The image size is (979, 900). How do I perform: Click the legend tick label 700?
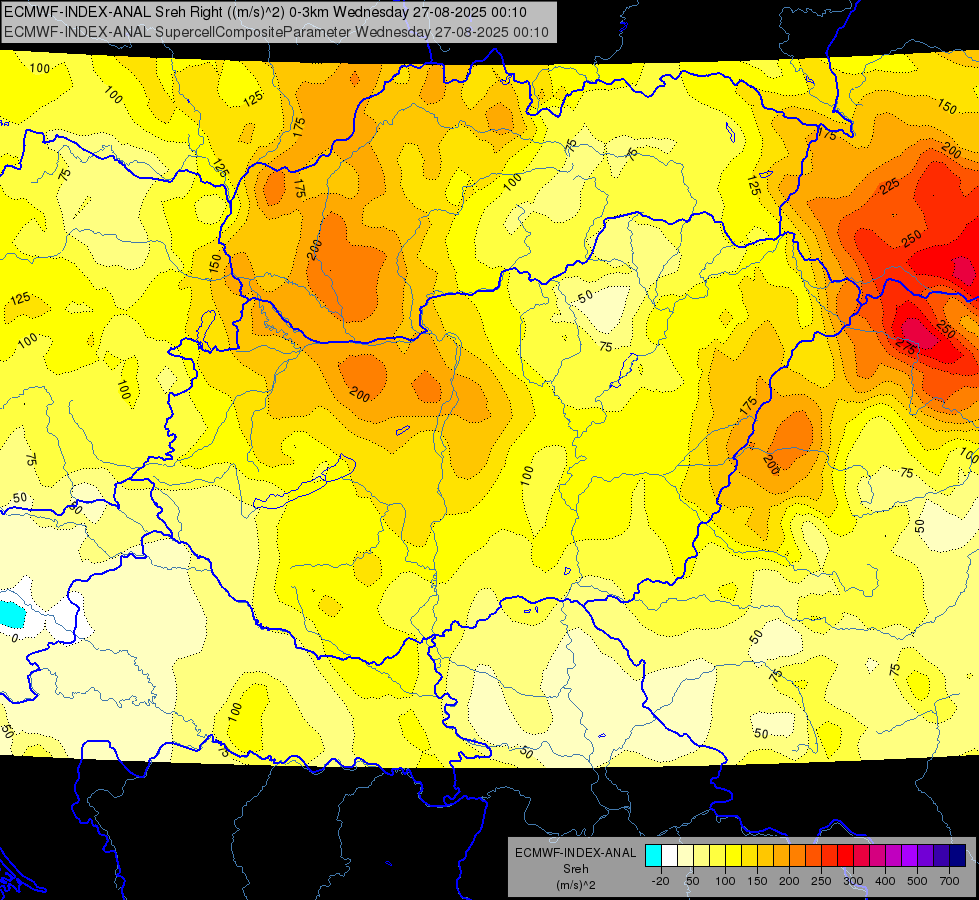pyautogui.click(x=949, y=881)
